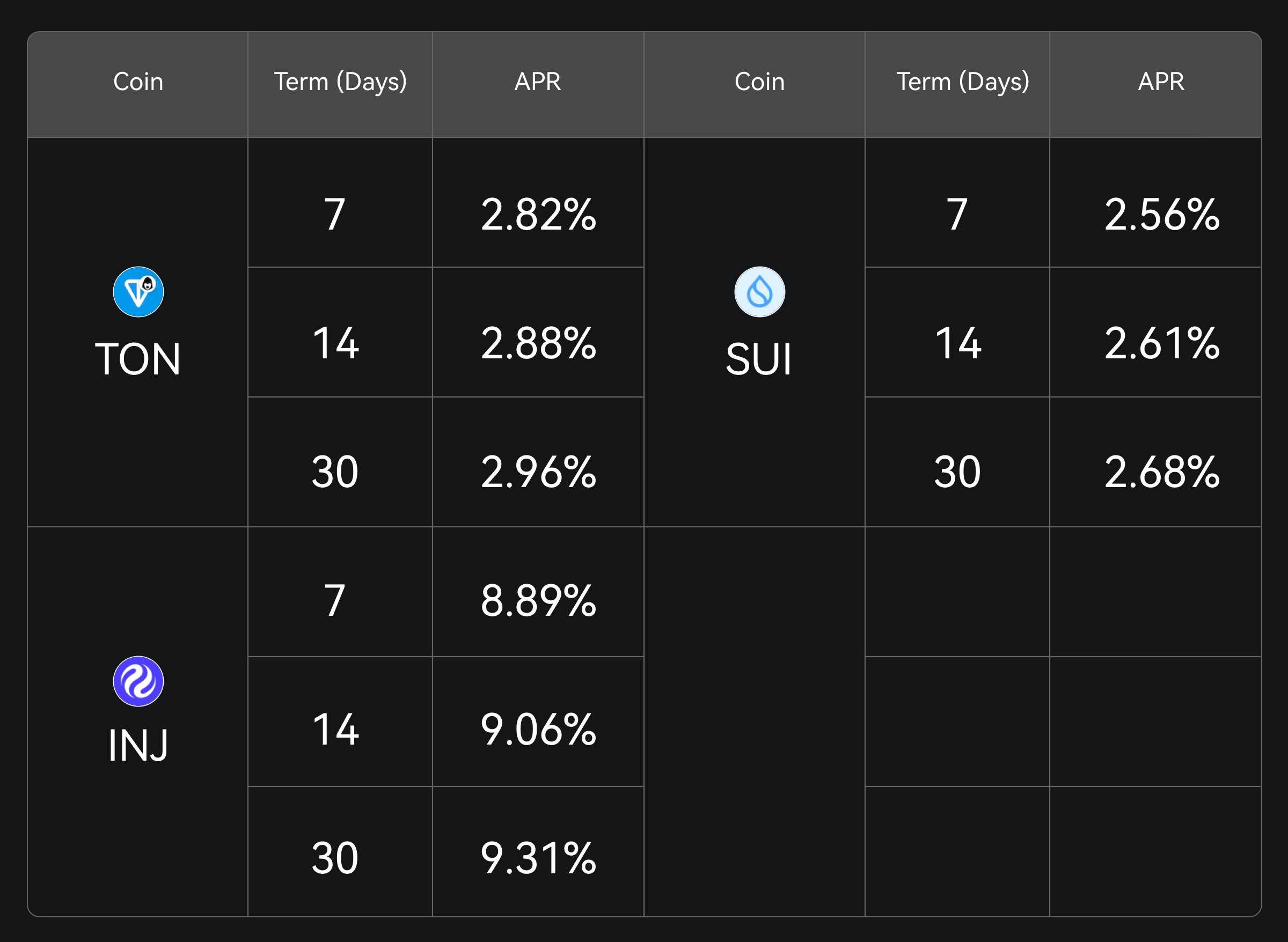Click the left Coin column header

[138, 82]
